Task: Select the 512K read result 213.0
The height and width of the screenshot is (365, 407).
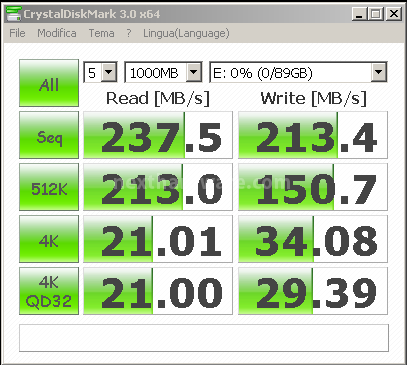Action: (x=158, y=187)
